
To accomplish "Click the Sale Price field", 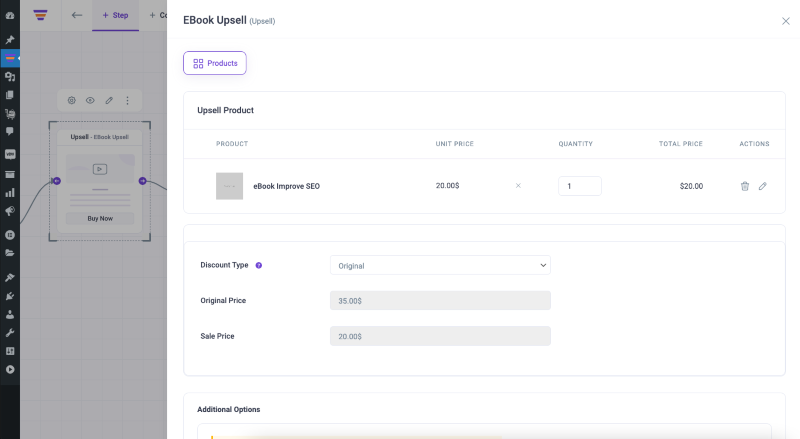I will (440, 336).
